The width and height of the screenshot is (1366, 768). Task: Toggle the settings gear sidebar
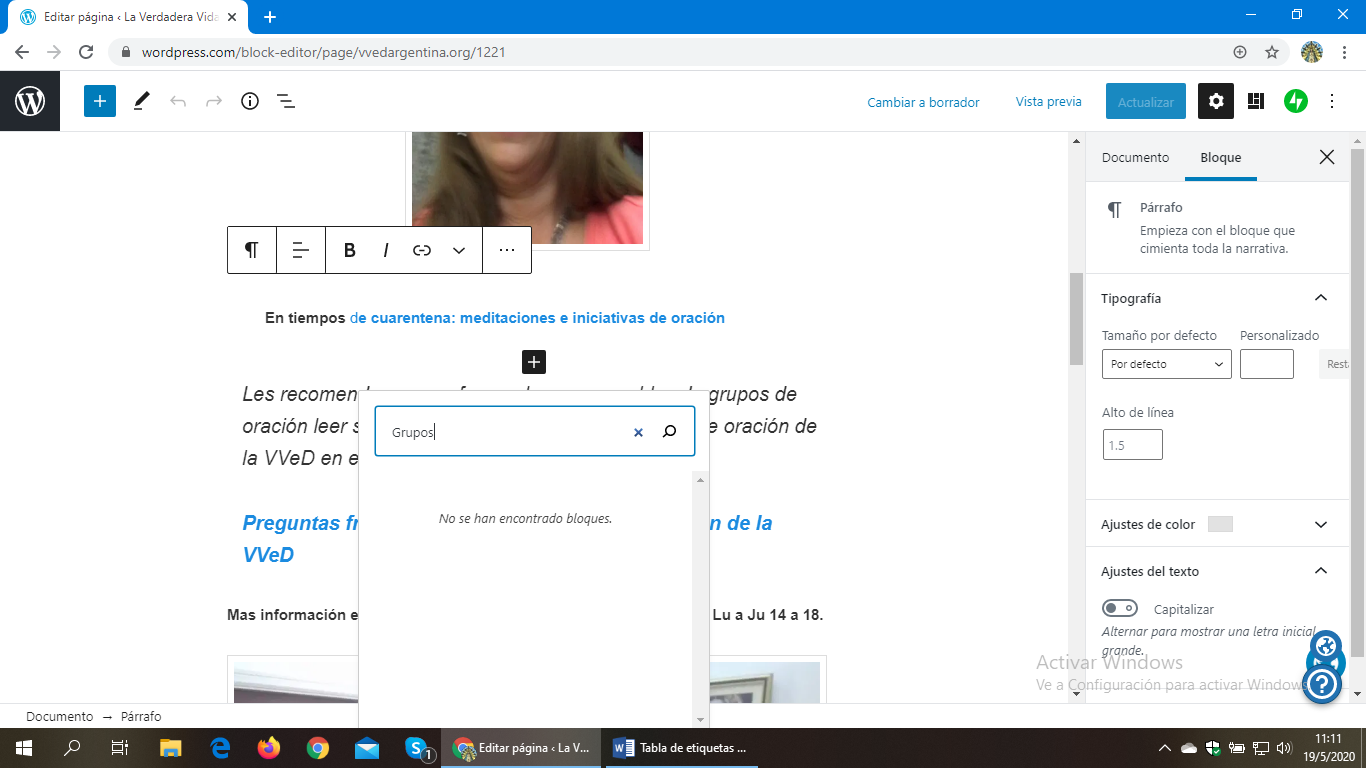coord(1216,101)
